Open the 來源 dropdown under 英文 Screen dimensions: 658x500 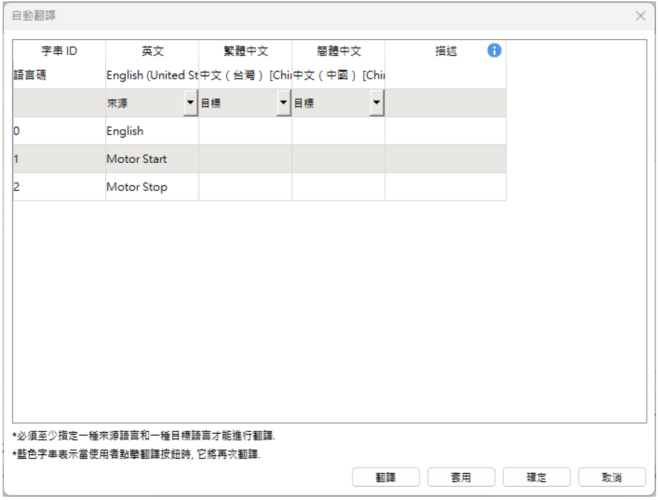[191, 103]
